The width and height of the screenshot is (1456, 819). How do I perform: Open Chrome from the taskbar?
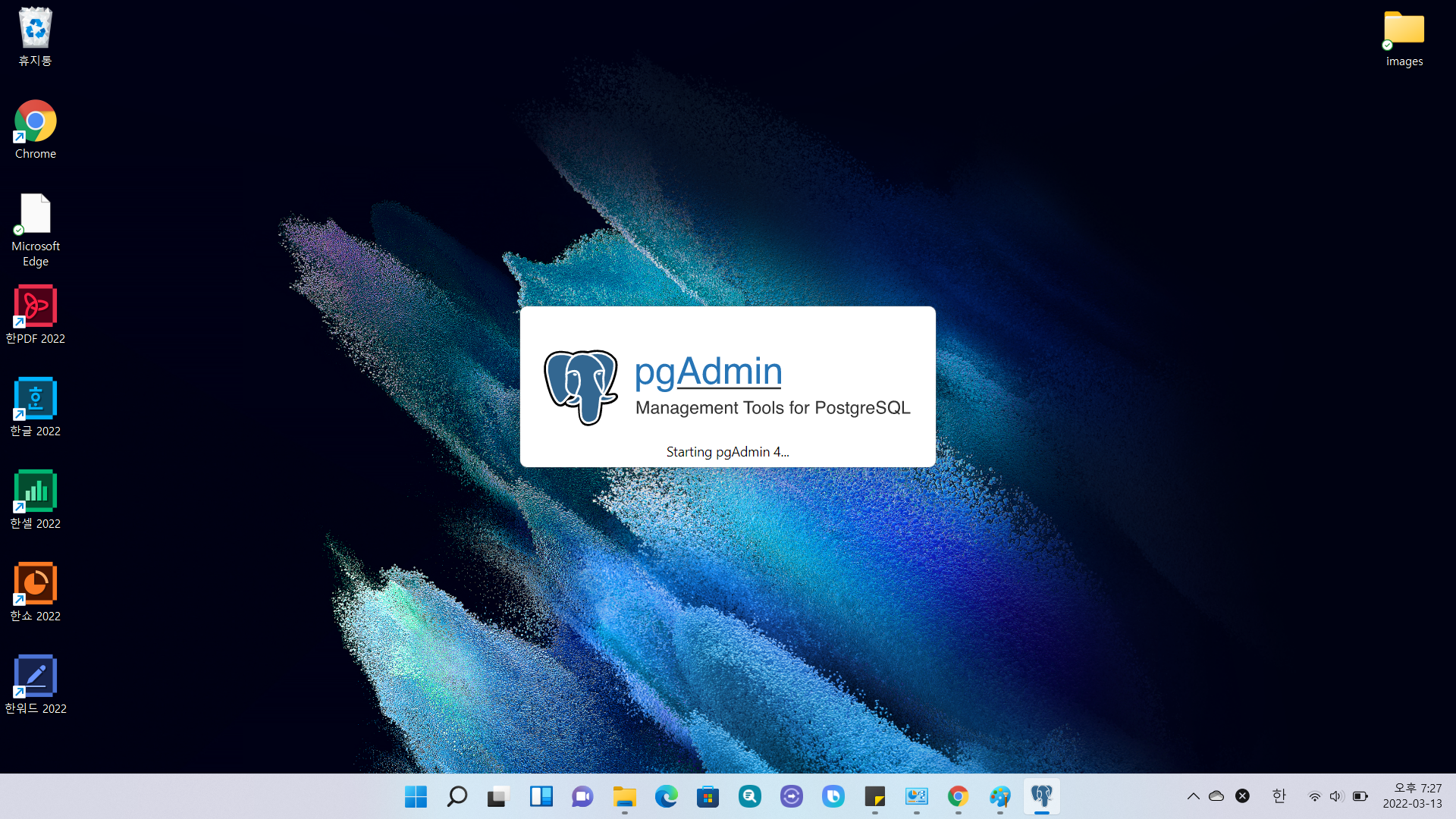[x=958, y=796]
